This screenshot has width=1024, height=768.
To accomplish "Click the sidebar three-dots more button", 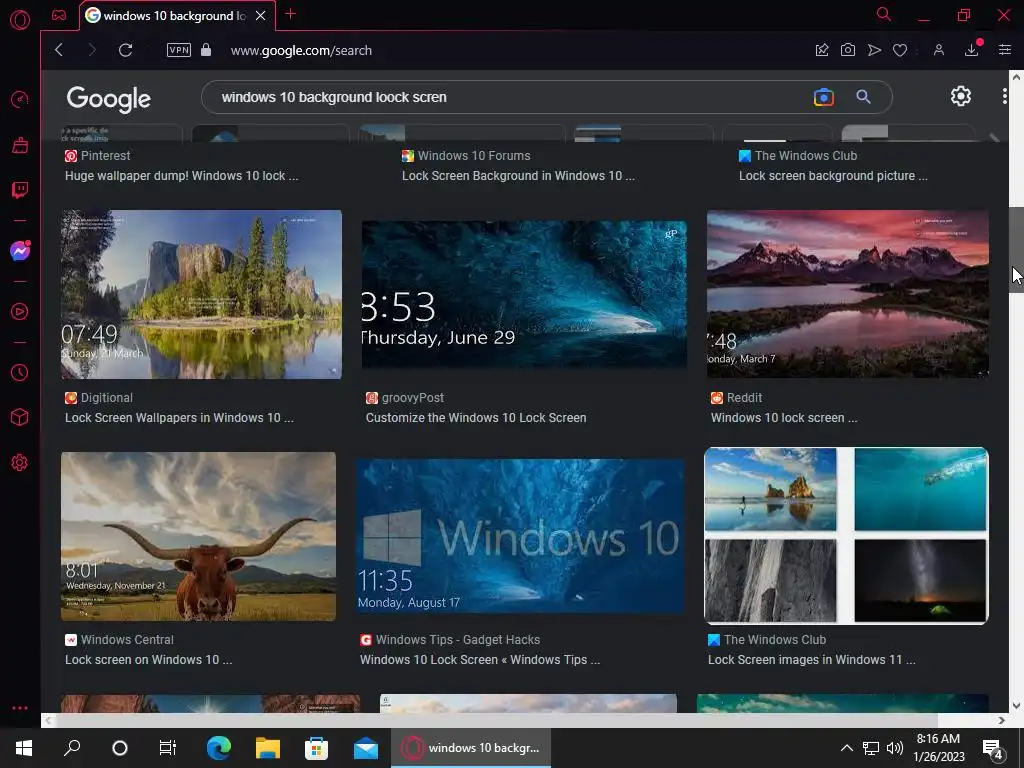I will 20,708.
